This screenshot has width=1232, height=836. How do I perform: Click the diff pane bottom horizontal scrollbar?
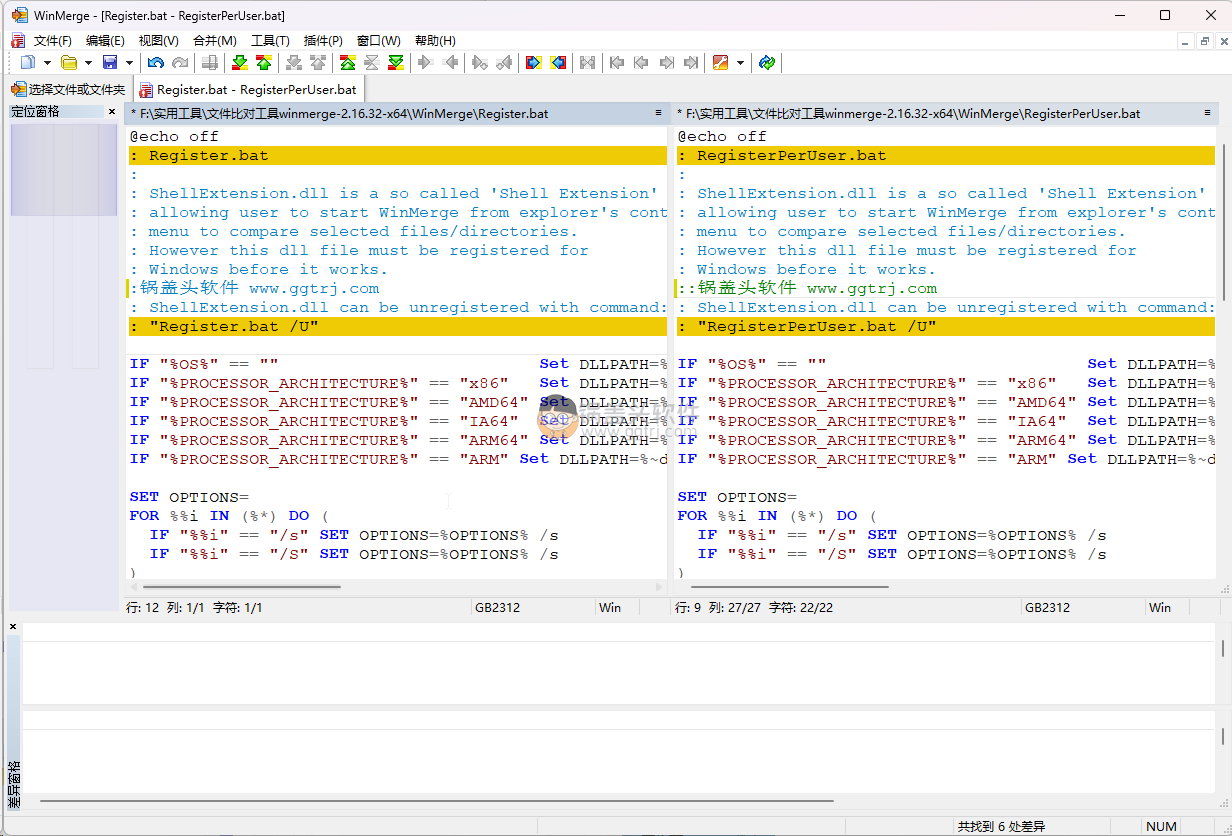437,800
